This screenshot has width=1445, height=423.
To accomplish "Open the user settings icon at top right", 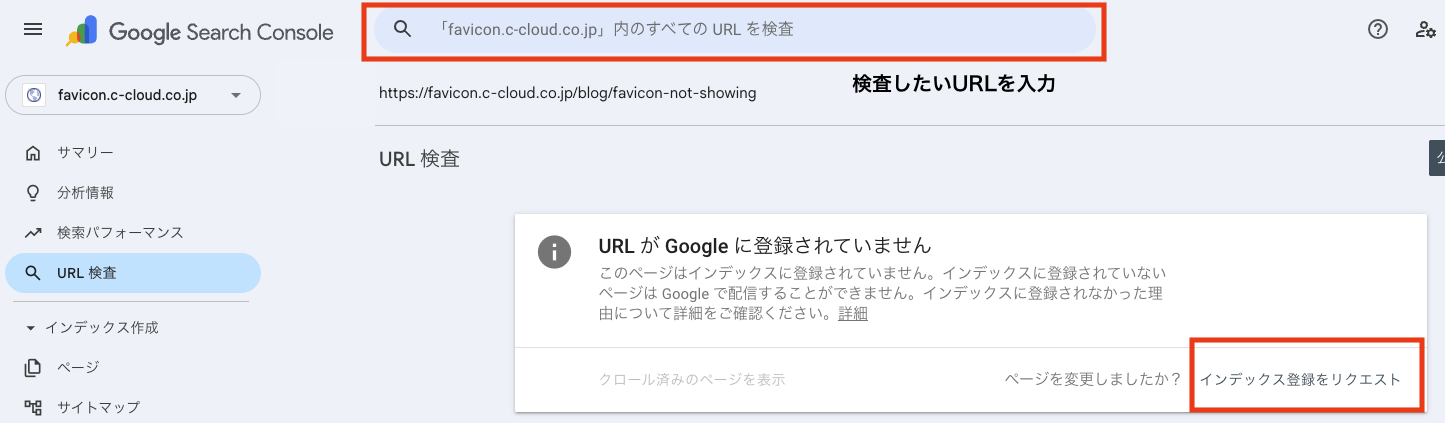I will click(1425, 30).
